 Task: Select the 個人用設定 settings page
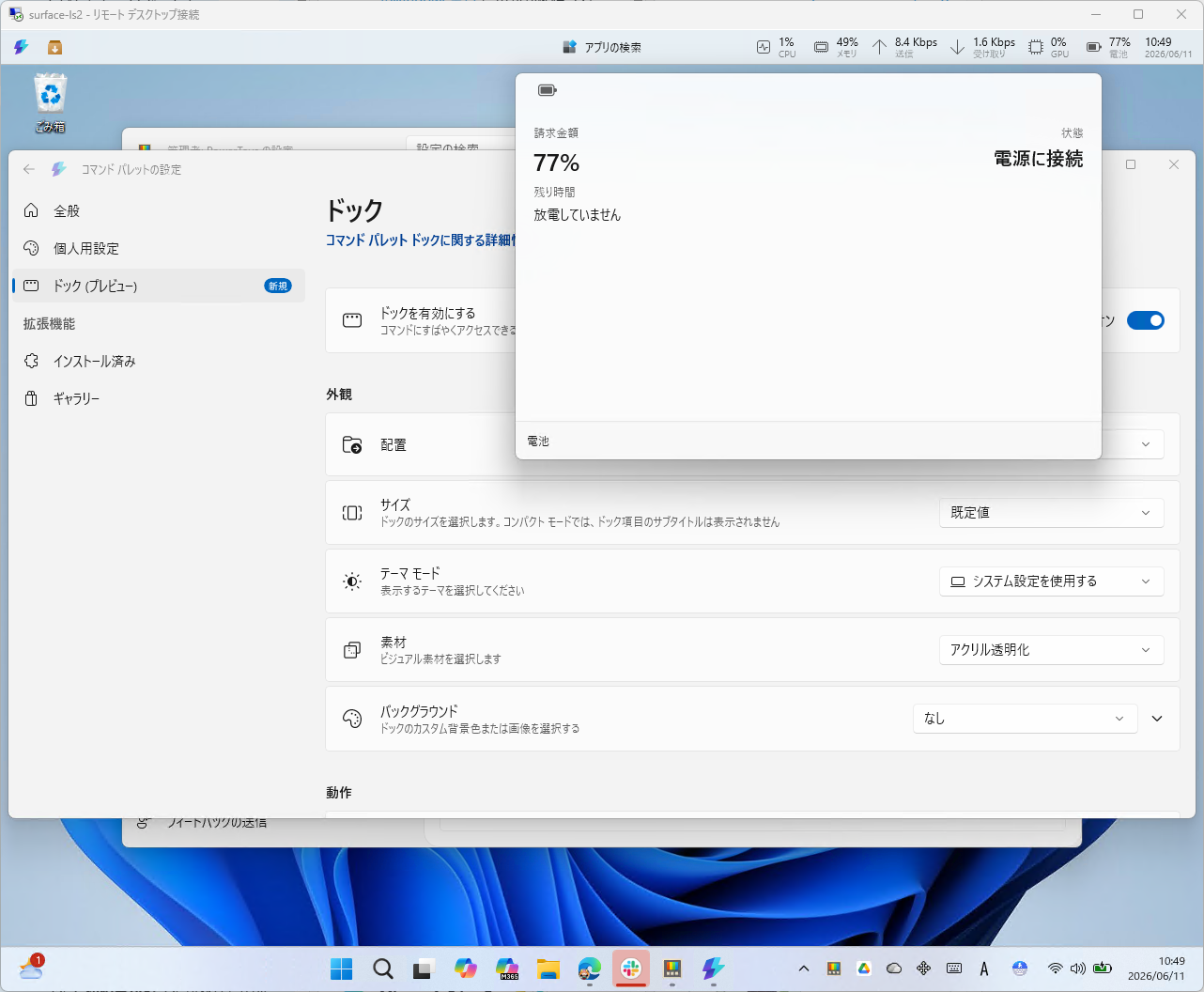[x=157, y=248]
